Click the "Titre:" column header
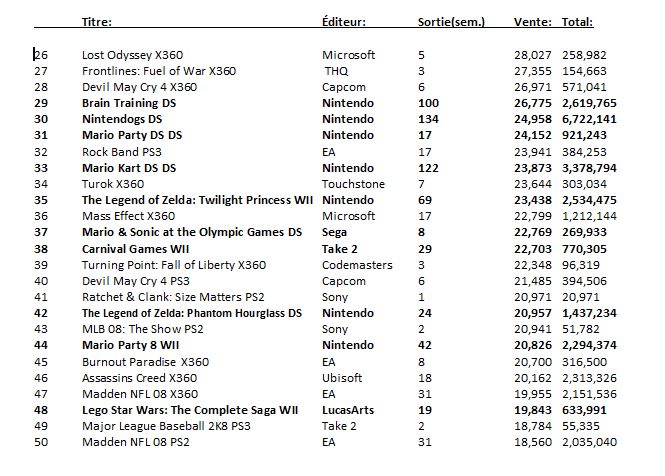 click(97, 20)
